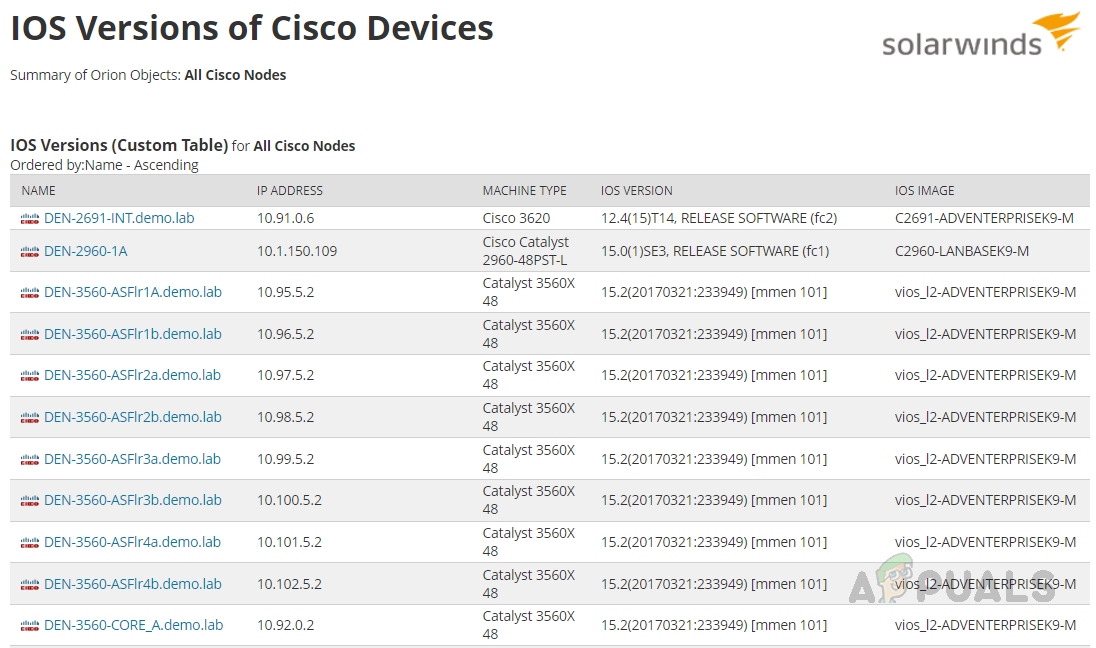This screenshot has width=1096, height=648.
Task: Follow the DEN-3560-ASFlr2b.demo.lab link
Action: (132, 417)
